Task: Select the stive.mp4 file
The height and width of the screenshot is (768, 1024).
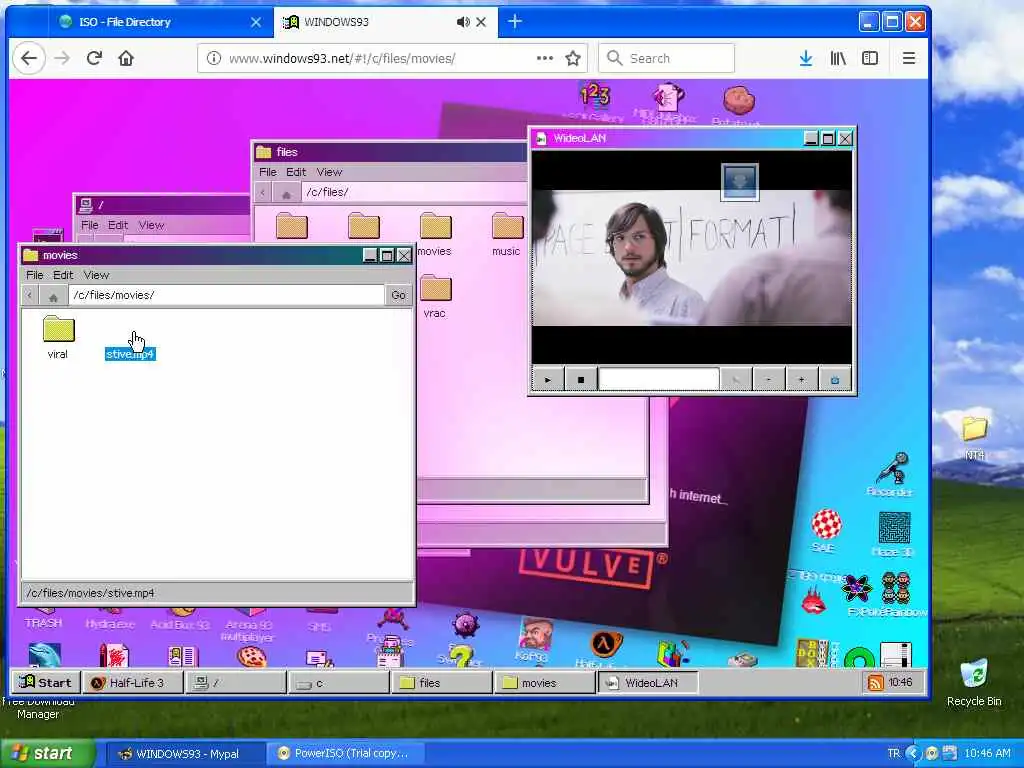Action: point(131,354)
